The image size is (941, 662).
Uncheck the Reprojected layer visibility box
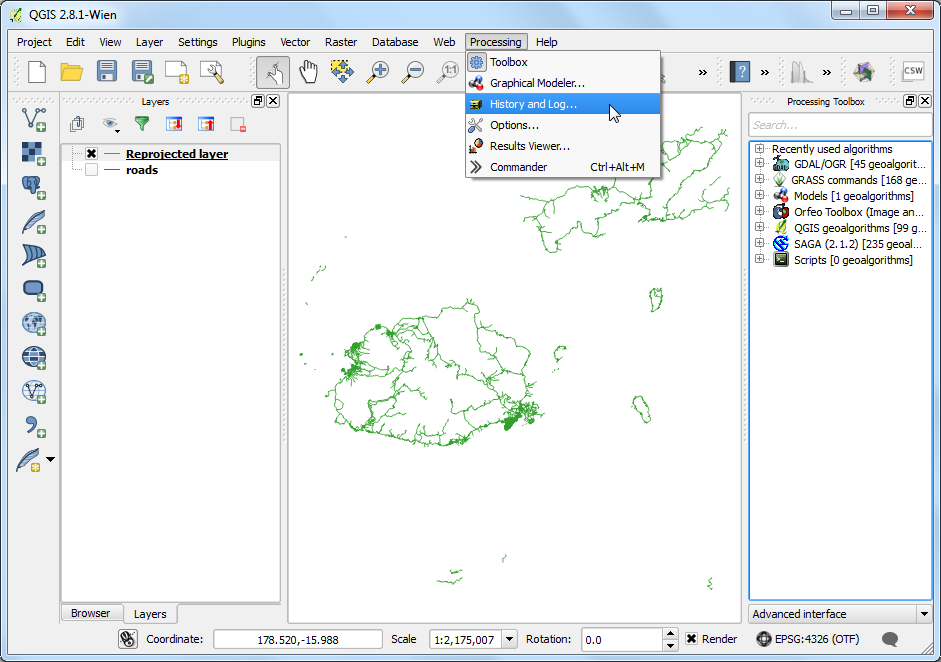91,154
